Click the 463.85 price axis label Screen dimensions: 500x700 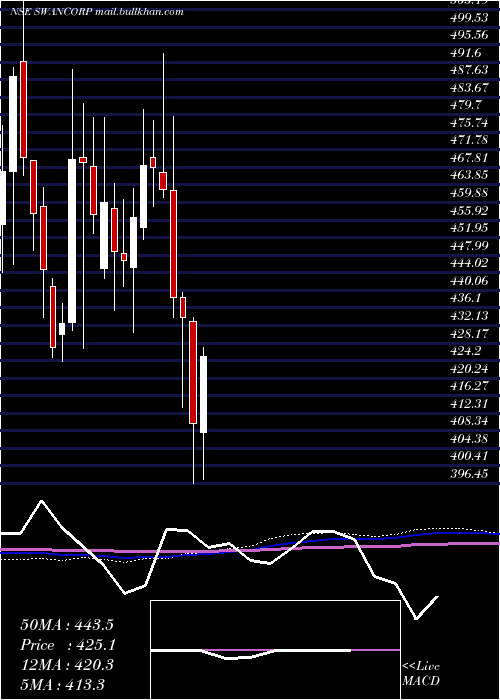469,175
